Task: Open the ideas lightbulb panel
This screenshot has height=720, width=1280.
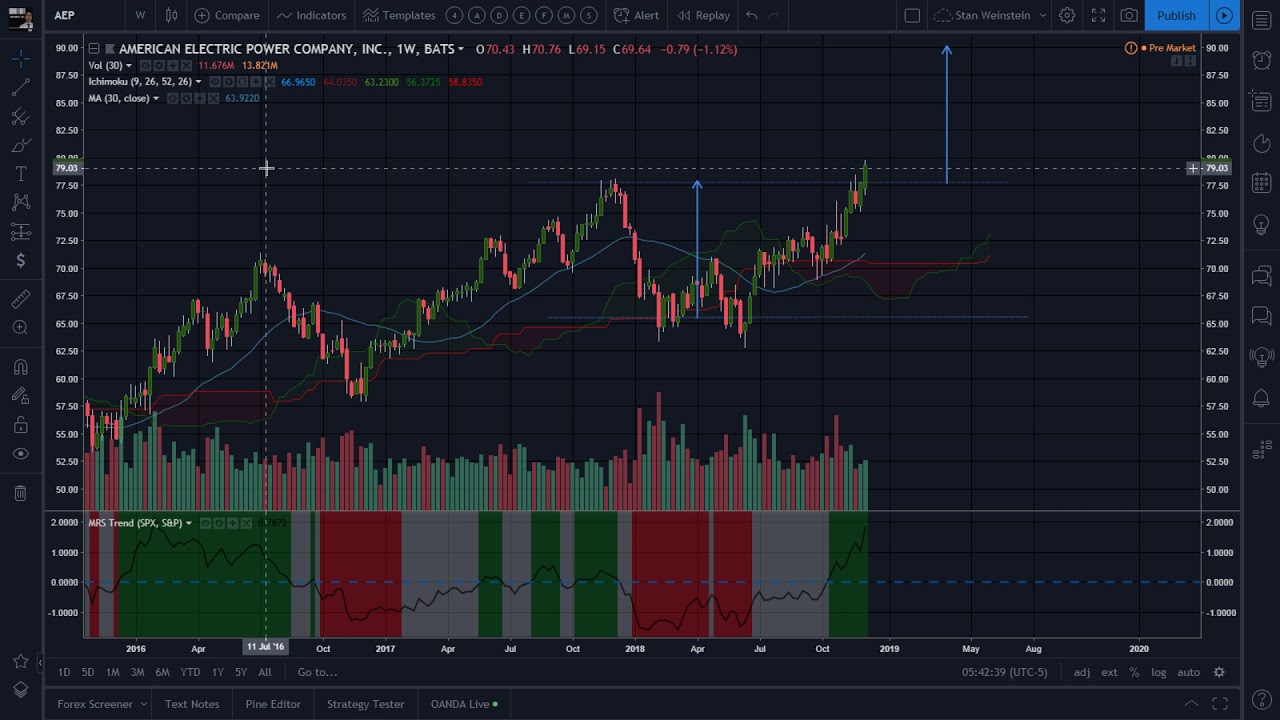Action: pyautogui.click(x=1262, y=225)
